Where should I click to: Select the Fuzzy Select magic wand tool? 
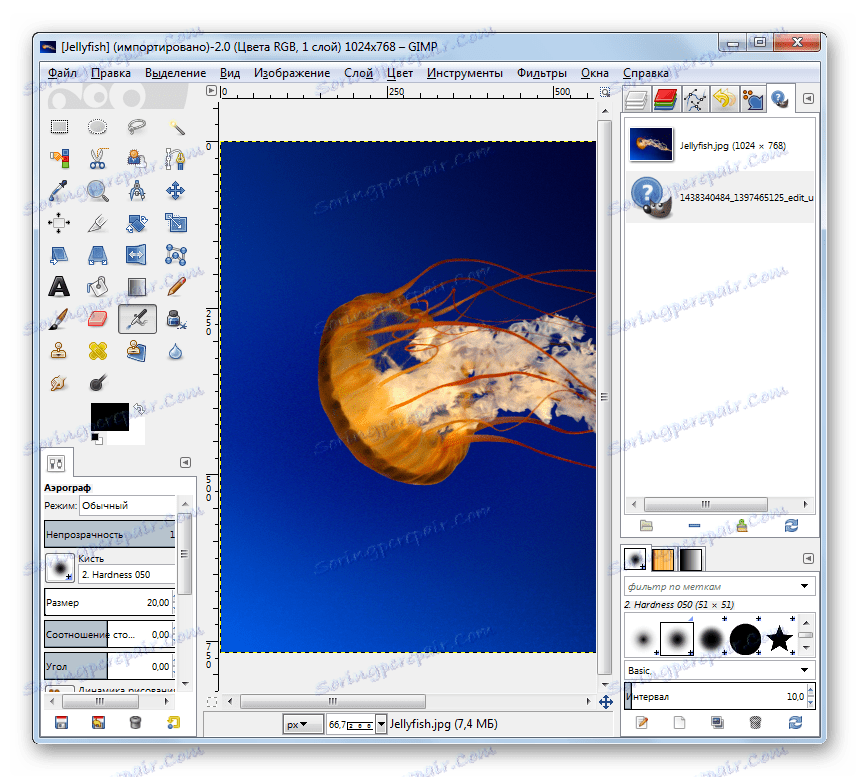coord(176,127)
